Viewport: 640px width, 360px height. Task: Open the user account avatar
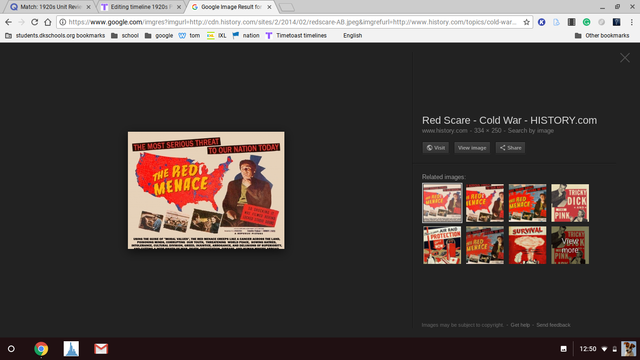click(628, 349)
